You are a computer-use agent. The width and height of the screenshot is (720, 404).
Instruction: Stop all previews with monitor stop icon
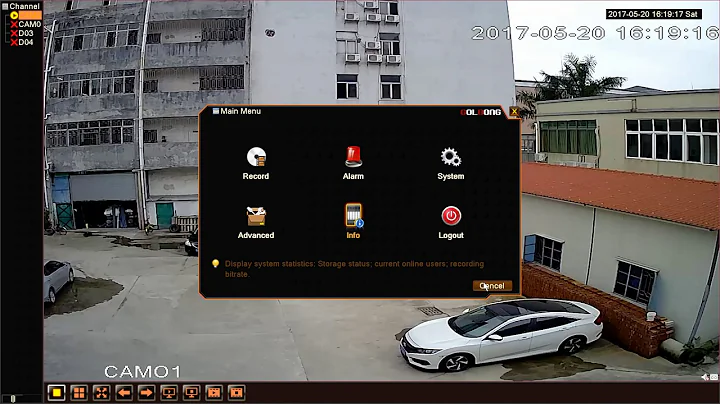(191, 393)
